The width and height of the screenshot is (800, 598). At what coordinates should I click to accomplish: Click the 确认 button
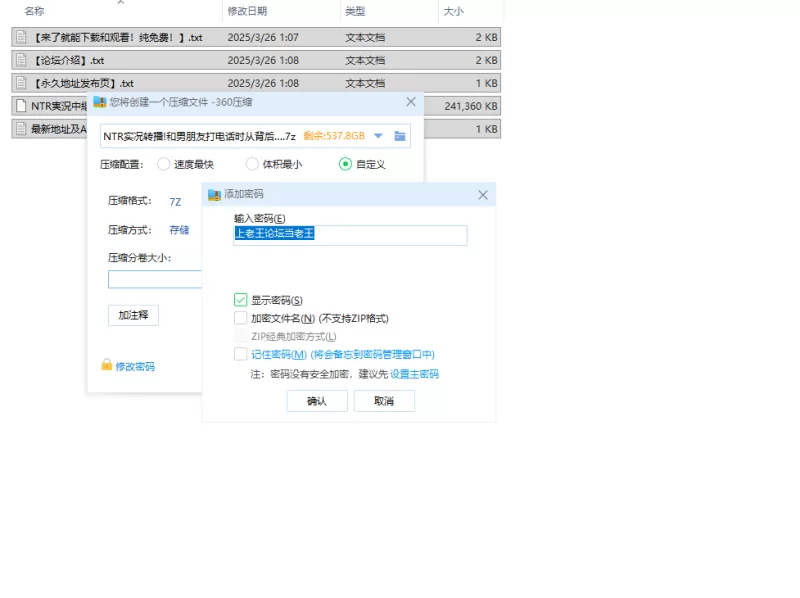[x=317, y=401]
